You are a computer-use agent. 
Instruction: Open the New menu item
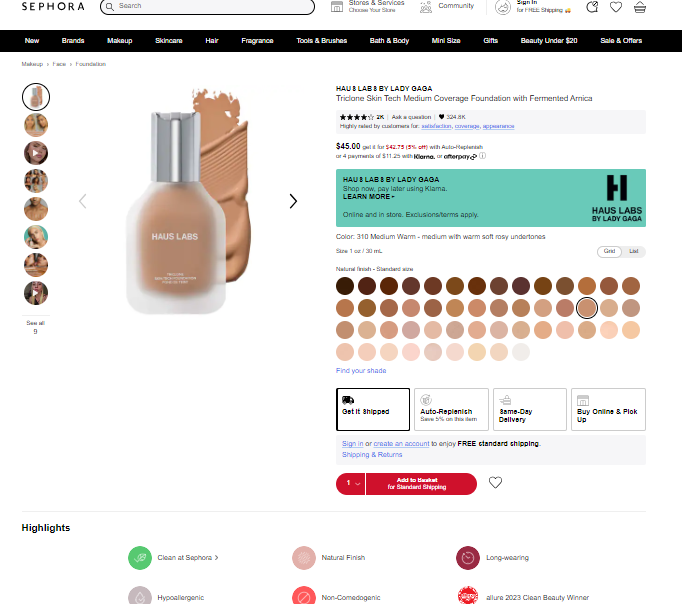[x=32, y=41]
